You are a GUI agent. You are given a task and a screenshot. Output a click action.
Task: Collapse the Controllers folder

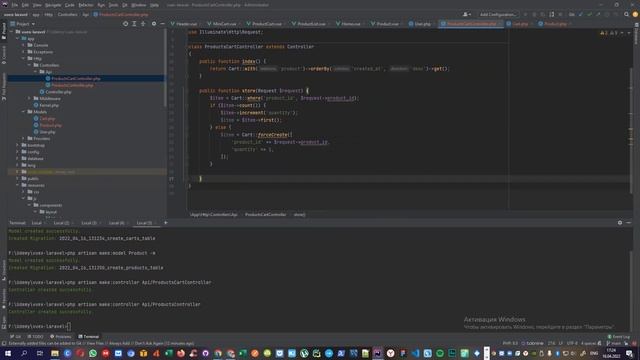tap(29, 65)
